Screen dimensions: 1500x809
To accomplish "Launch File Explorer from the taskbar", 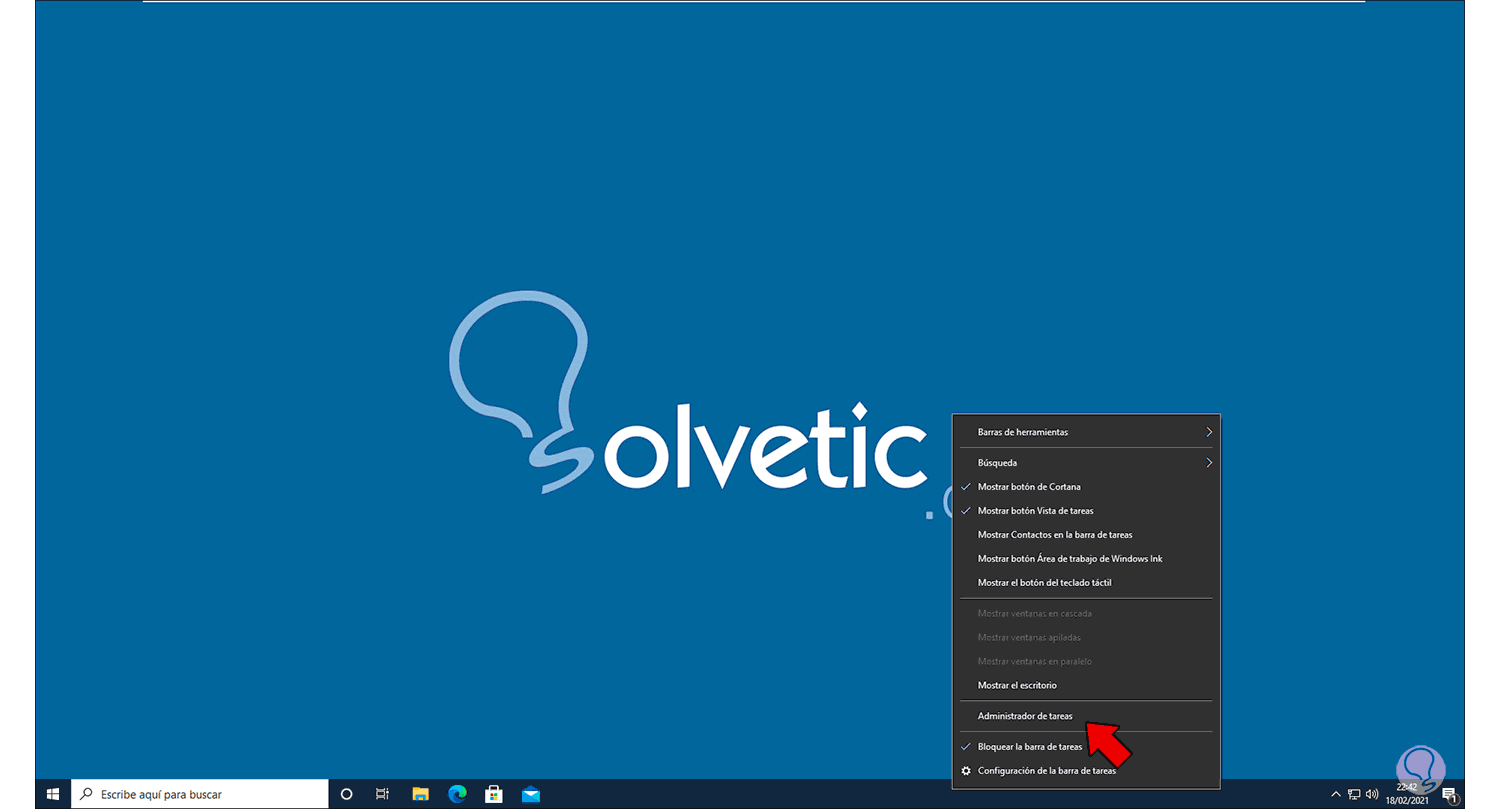I will coord(420,793).
